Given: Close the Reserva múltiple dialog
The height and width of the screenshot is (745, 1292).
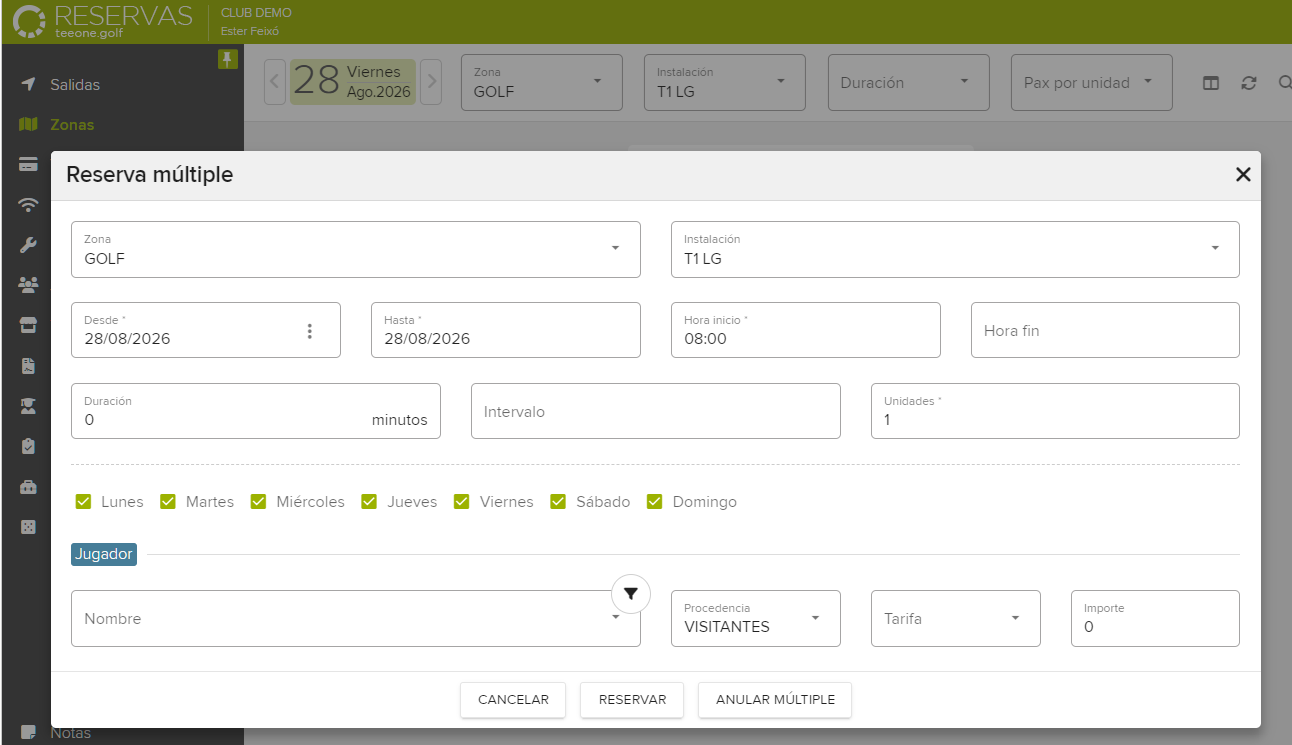Looking at the screenshot, I should pyautogui.click(x=1243, y=175).
